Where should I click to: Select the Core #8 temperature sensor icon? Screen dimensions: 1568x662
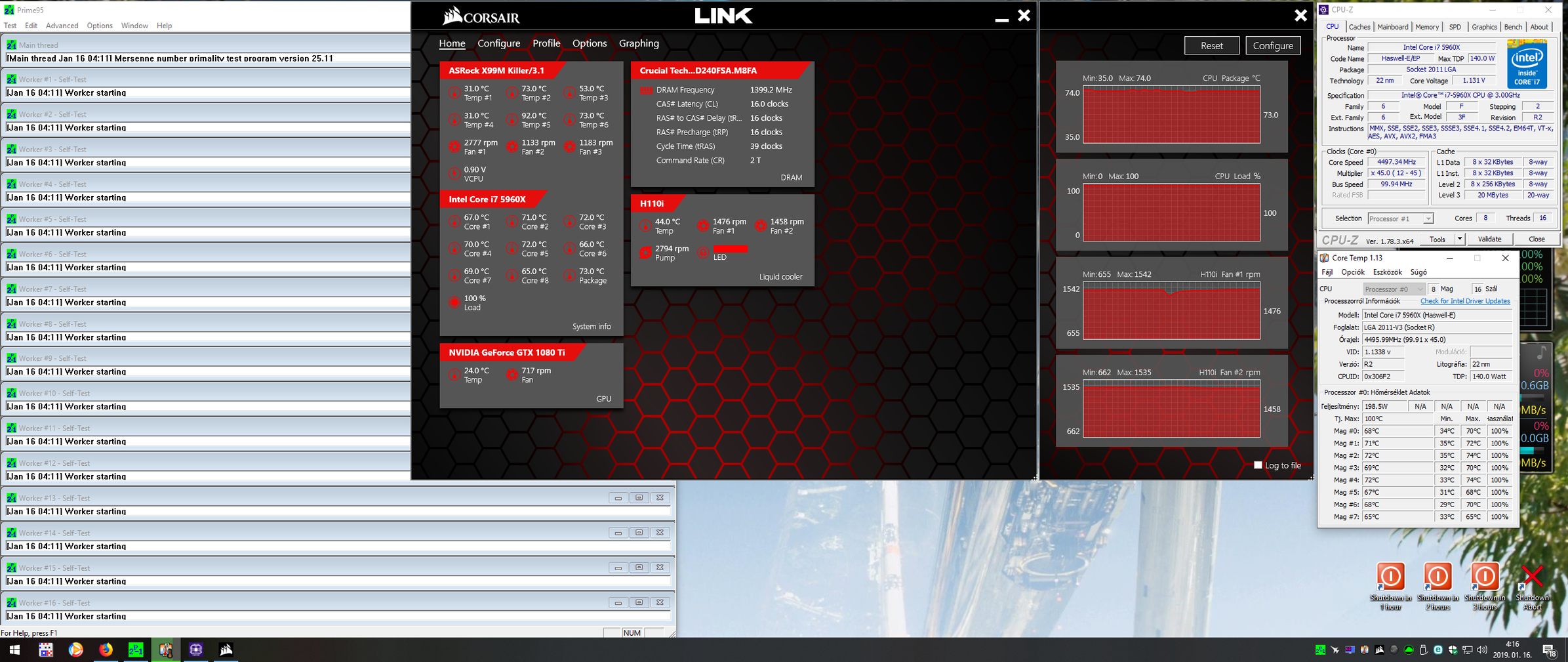coord(512,276)
